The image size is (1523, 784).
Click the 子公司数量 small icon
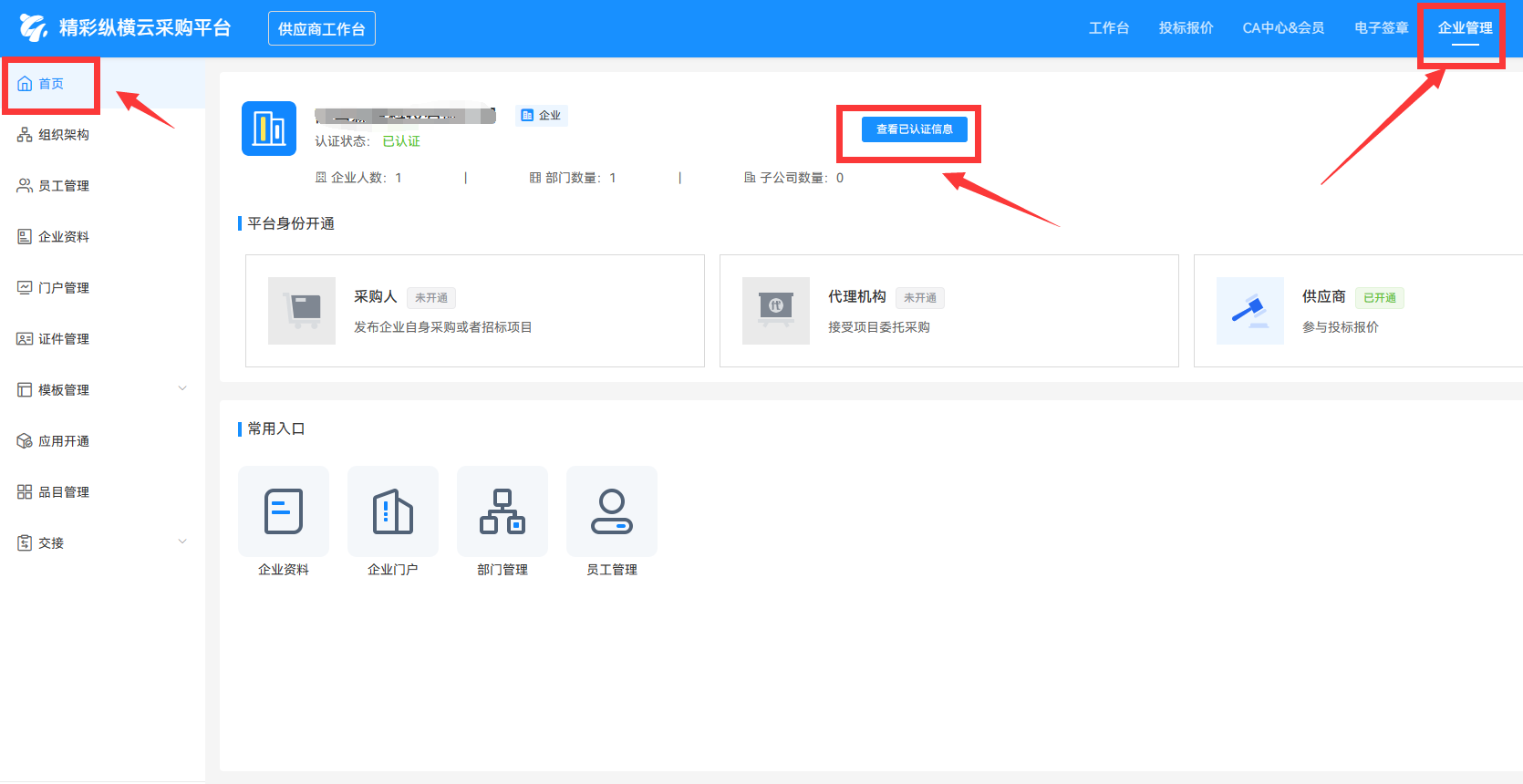(x=750, y=178)
